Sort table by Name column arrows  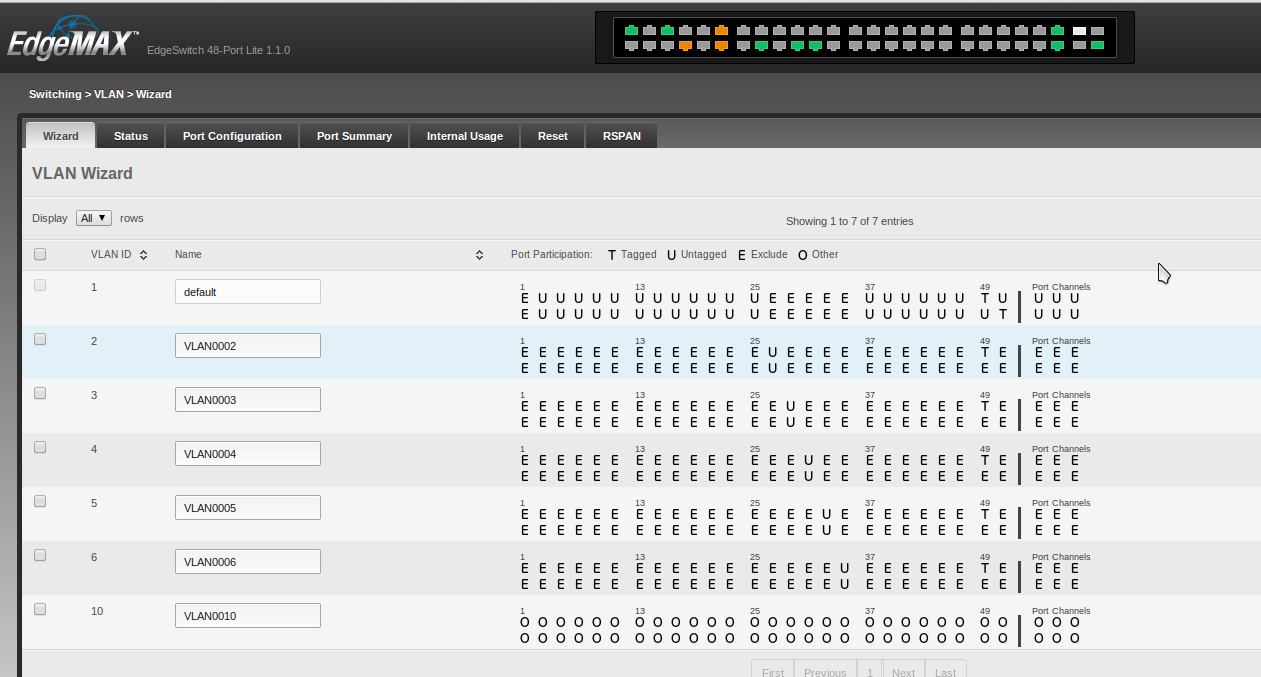(479, 255)
